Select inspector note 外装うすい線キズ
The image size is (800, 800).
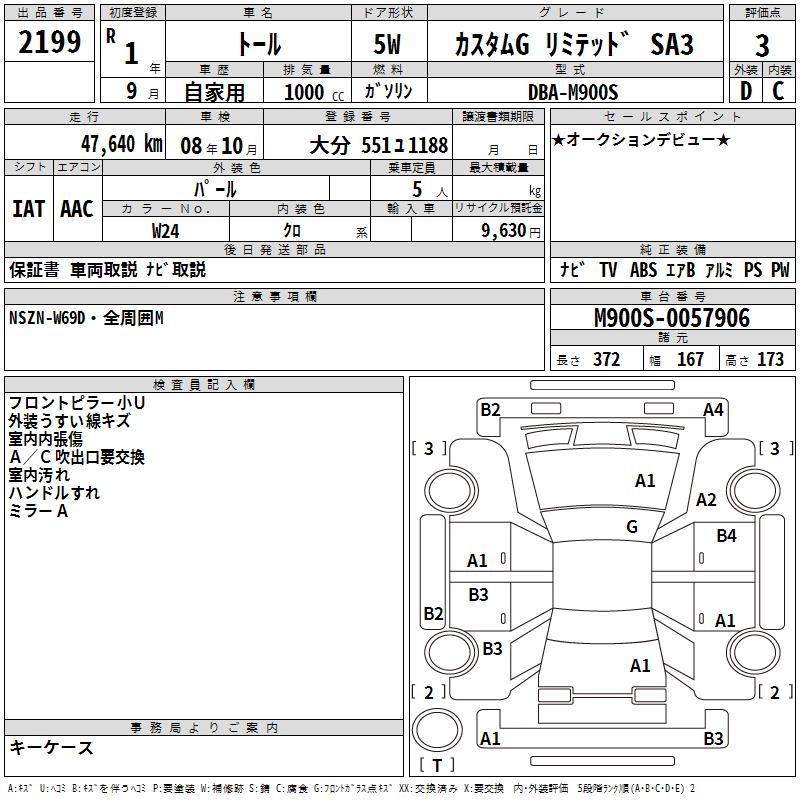pos(69,421)
